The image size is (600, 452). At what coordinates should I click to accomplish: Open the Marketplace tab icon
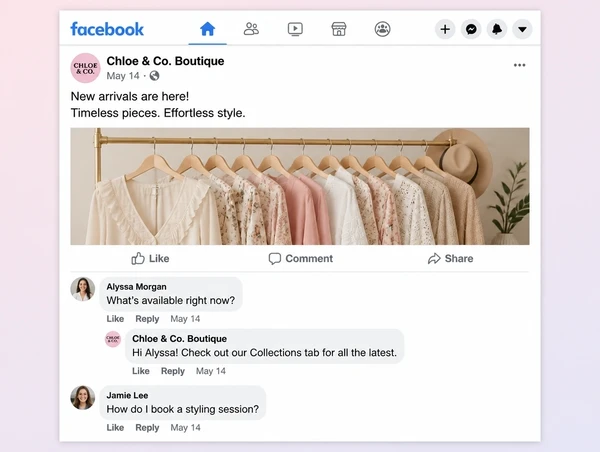point(339,29)
